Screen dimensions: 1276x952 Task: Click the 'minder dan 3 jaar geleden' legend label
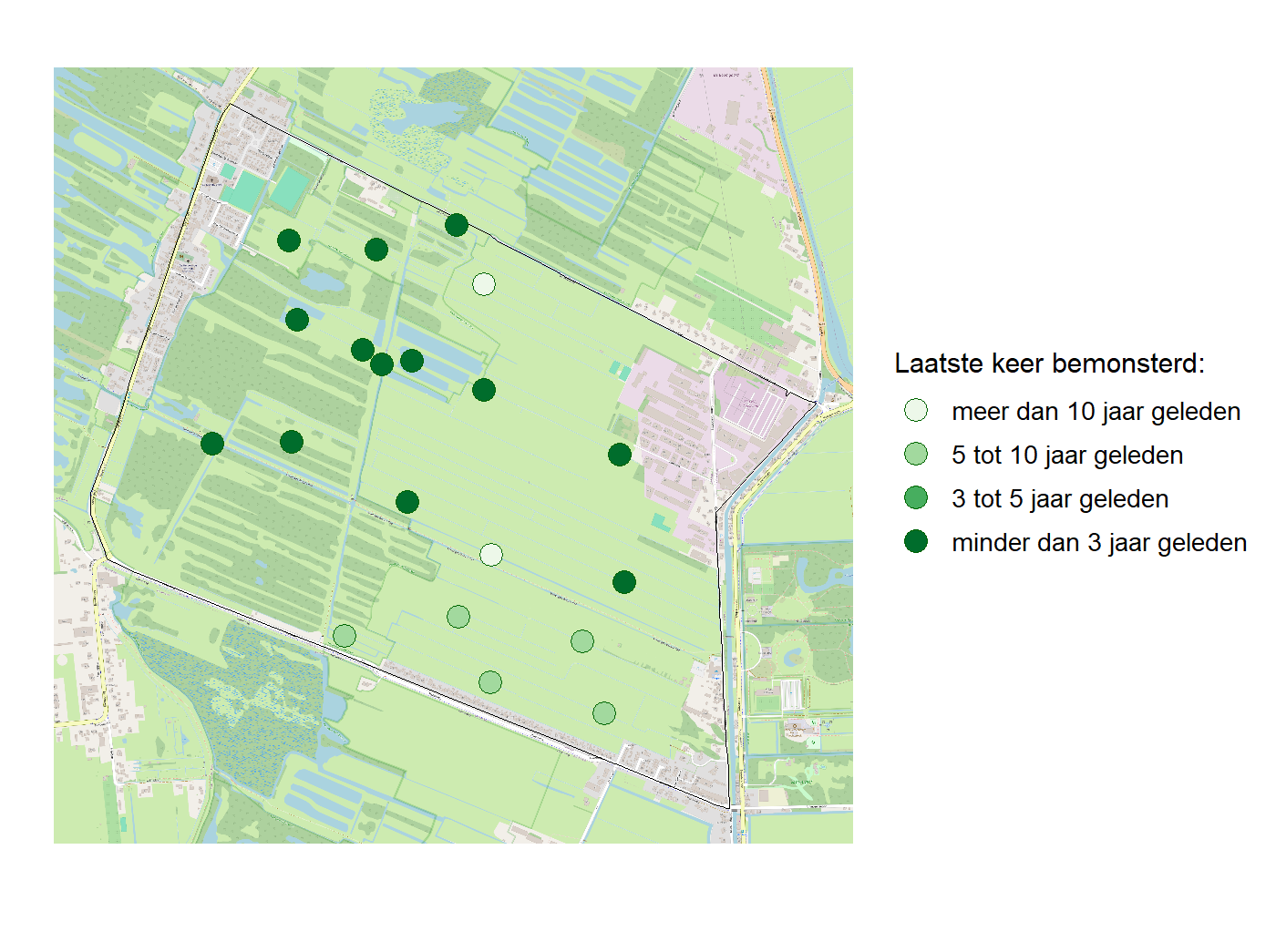[1099, 543]
